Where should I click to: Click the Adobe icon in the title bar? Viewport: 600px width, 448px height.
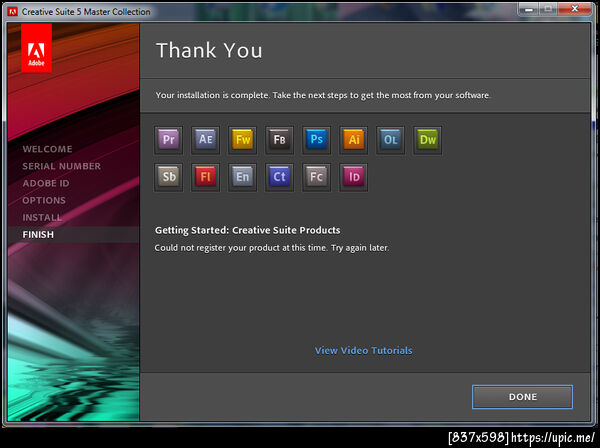[x=13, y=12]
